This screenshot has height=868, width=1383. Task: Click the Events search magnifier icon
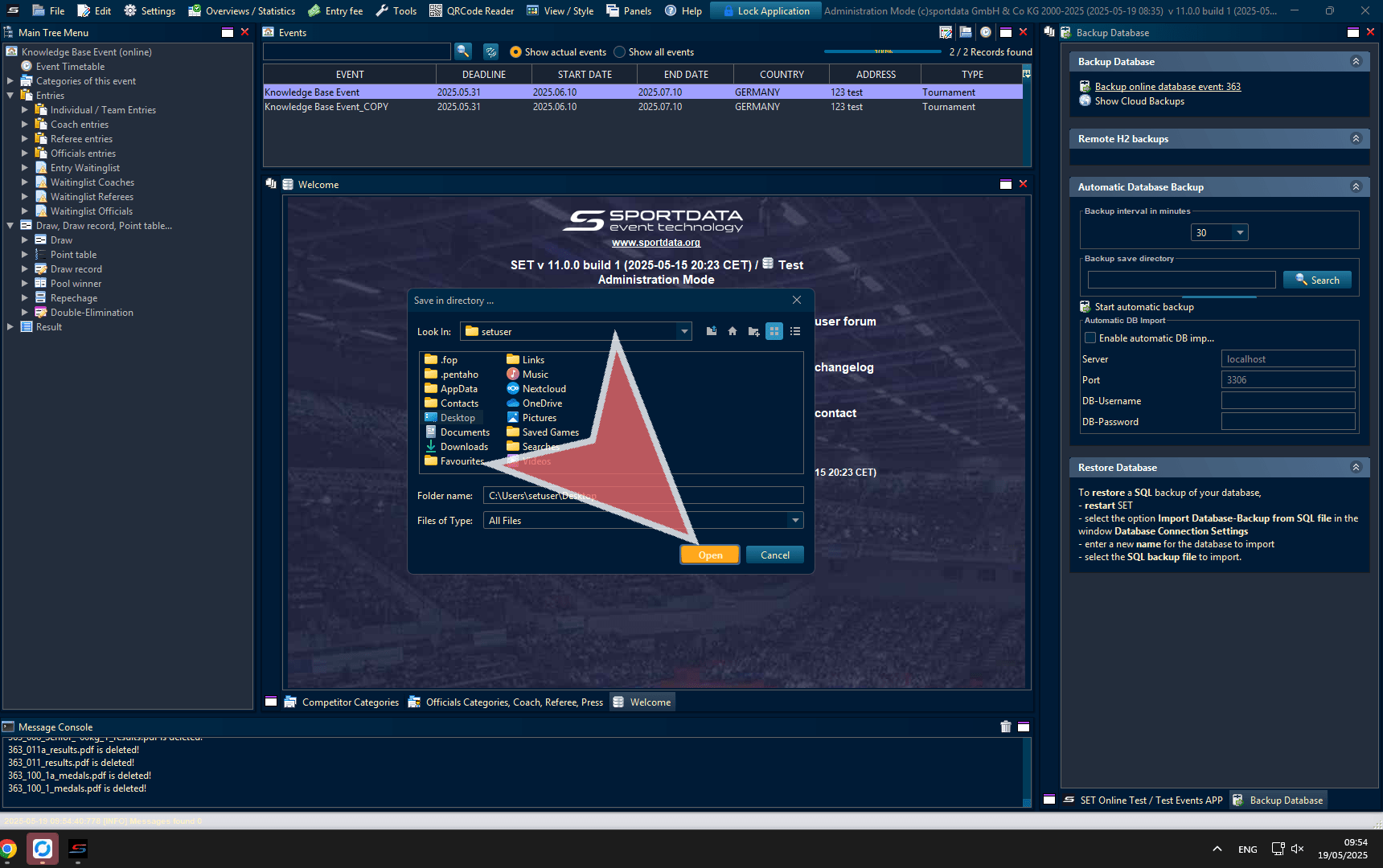coord(463,51)
